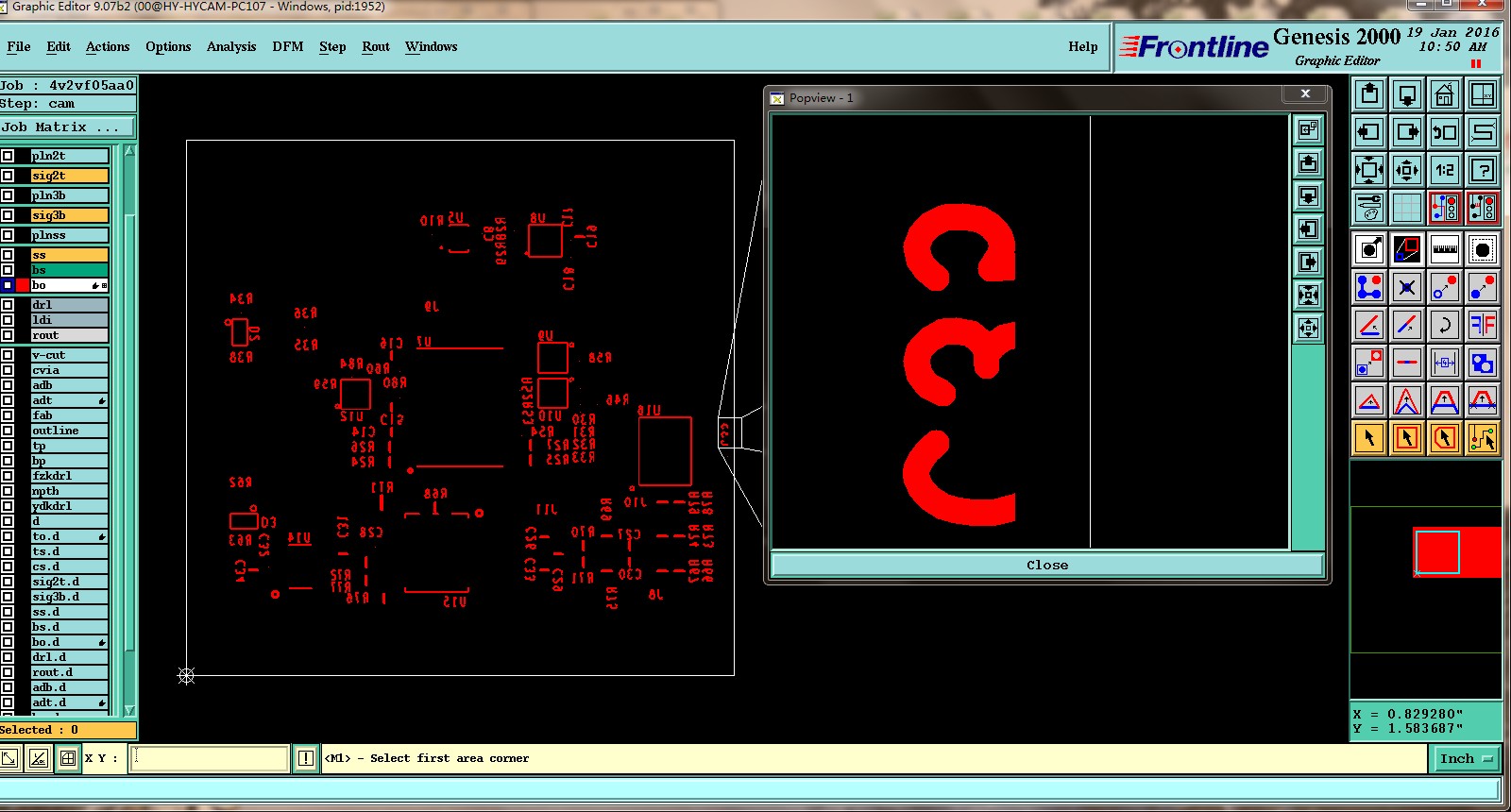
Task: Open the wrench and palette display settings icon
Action: pos(1369,208)
